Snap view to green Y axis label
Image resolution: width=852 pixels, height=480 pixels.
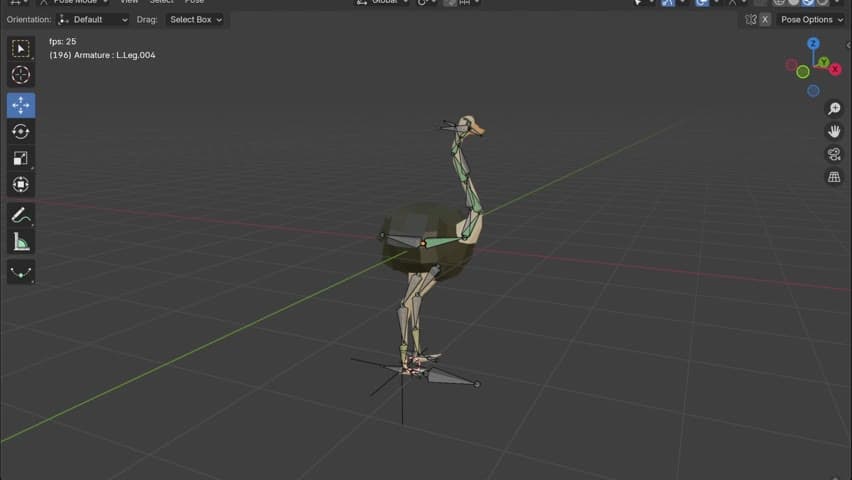(x=824, y=63)
